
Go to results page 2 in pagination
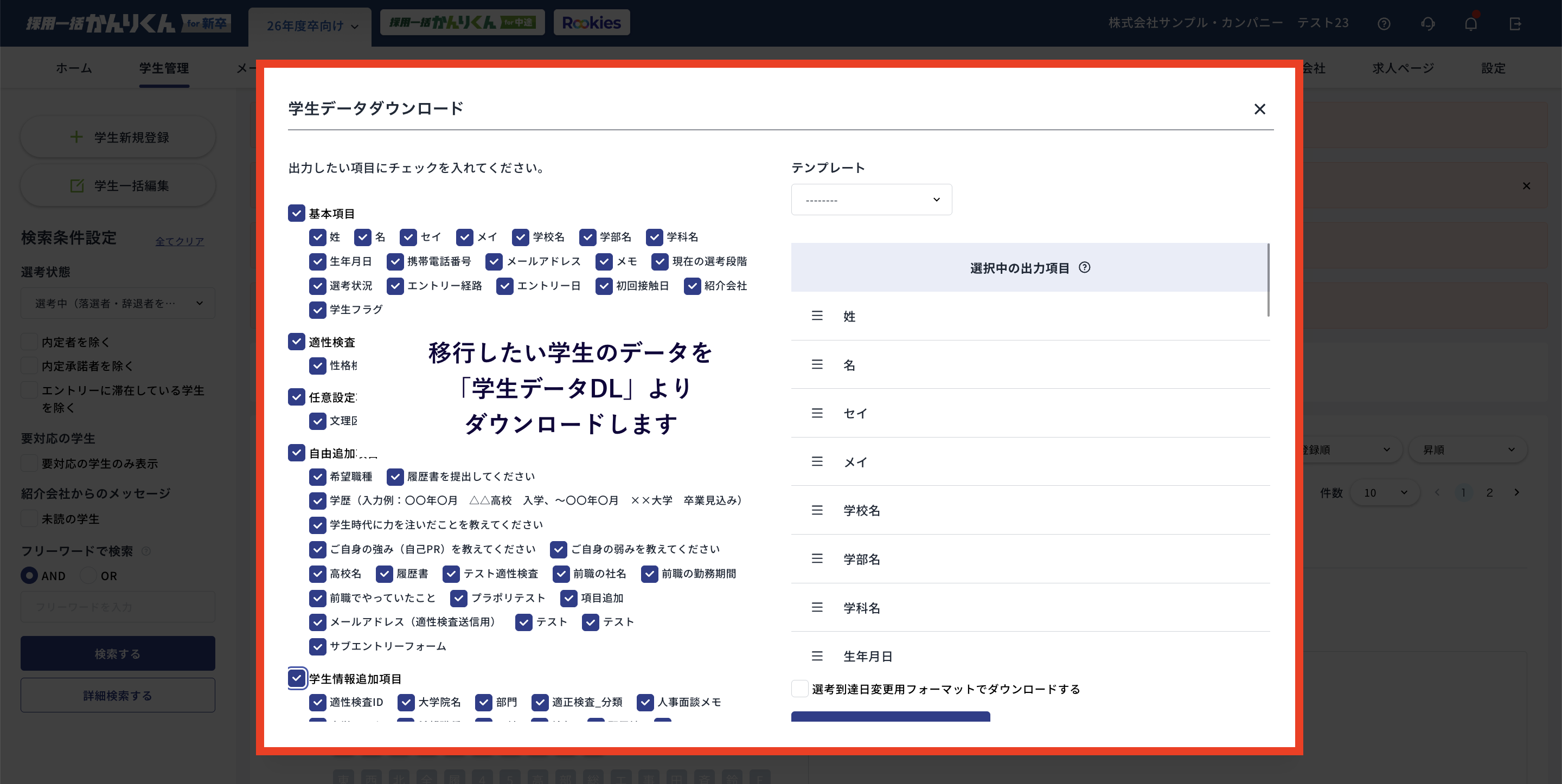tap(1489, 492)
